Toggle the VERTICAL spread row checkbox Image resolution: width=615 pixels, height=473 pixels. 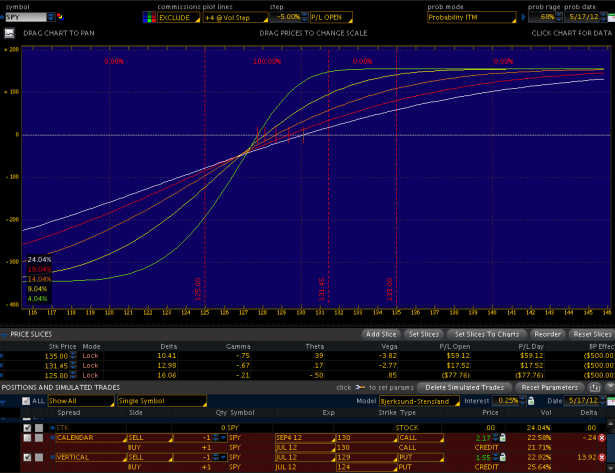(27, 456)
